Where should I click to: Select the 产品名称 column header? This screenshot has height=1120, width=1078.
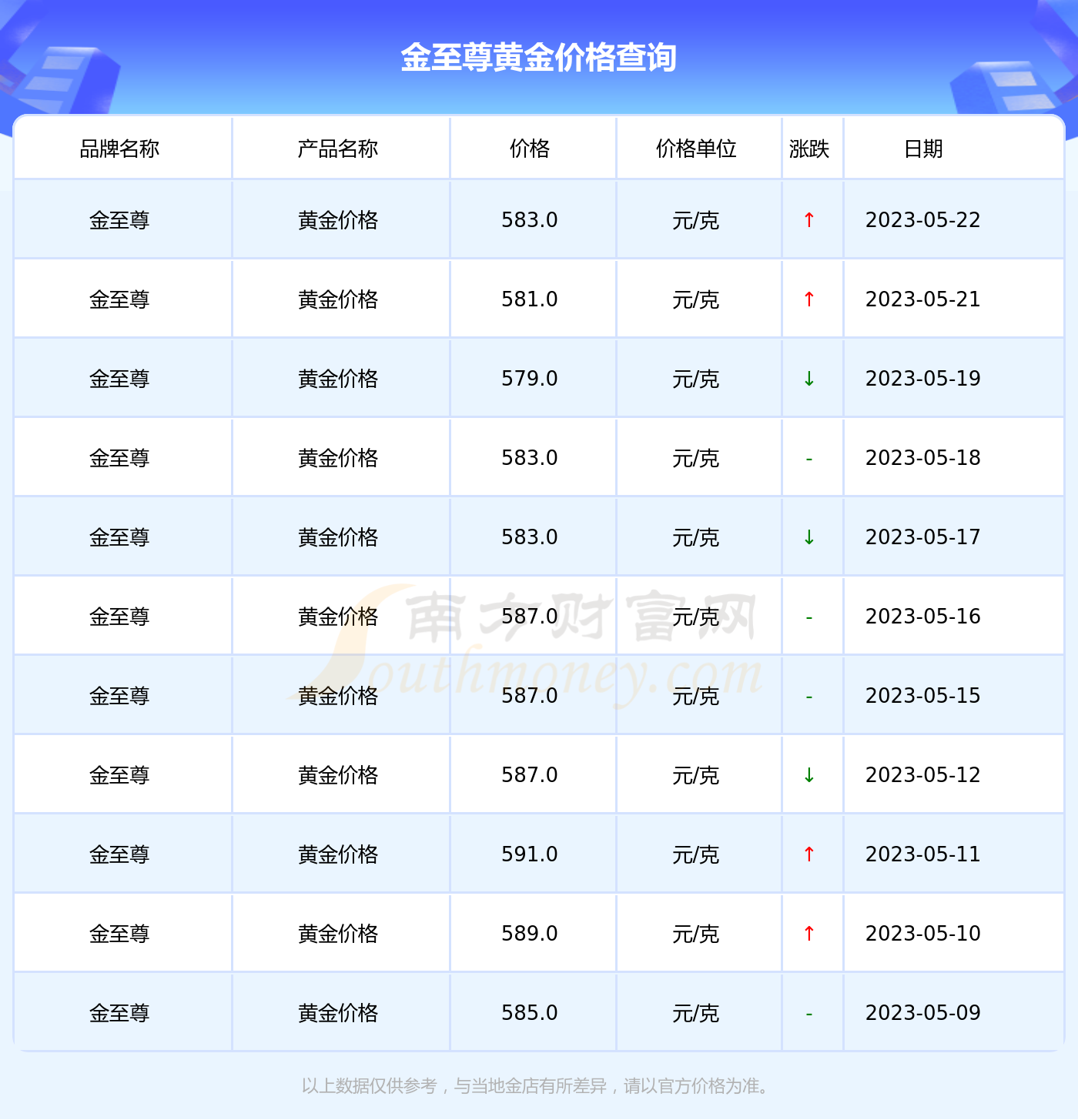point(338,149)
